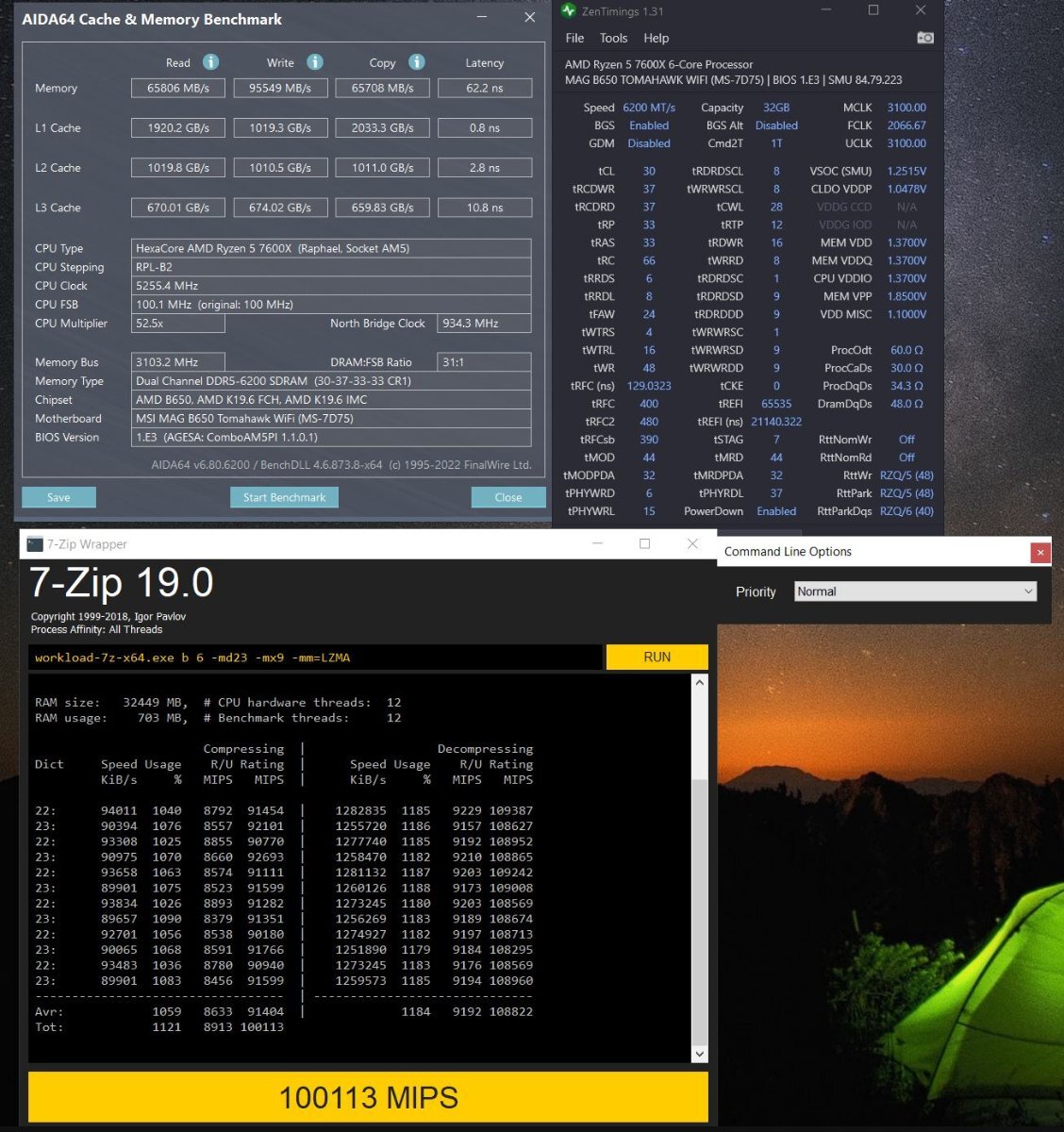Click the Speed value 6200 MT/s in ZenTimings
This screenshot has height=1132, width=1064.
coord(649,108)
